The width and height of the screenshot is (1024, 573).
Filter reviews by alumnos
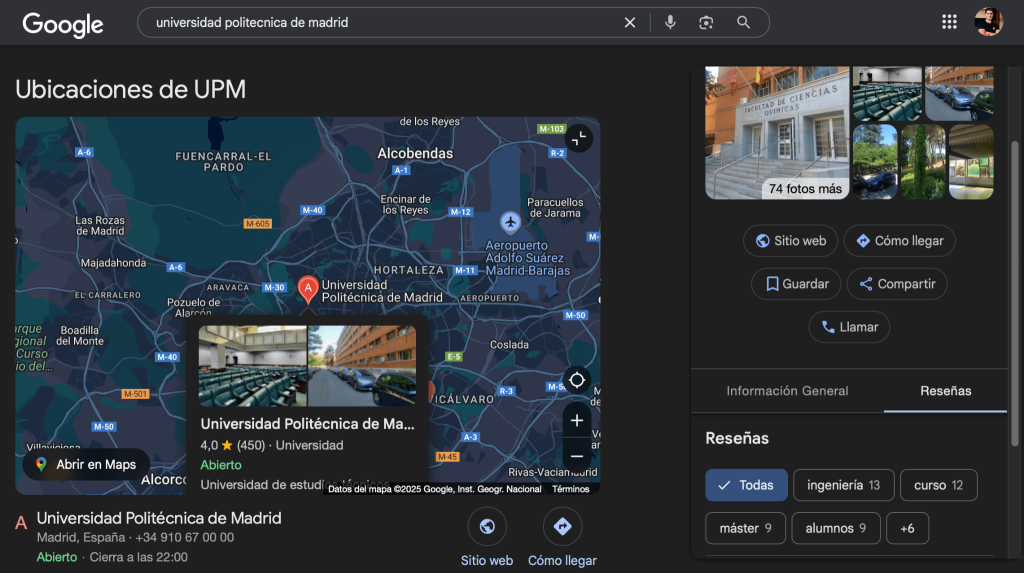[836, 529]
